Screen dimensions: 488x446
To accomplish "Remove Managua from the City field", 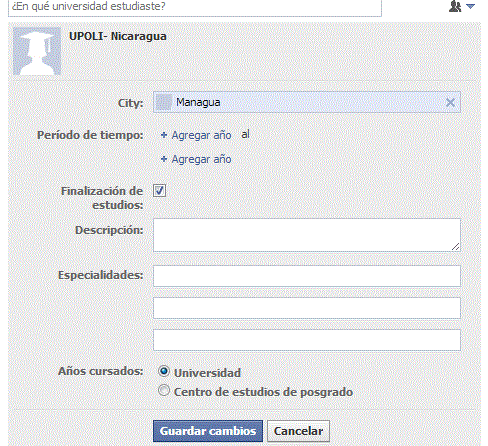I will (450, 102).
